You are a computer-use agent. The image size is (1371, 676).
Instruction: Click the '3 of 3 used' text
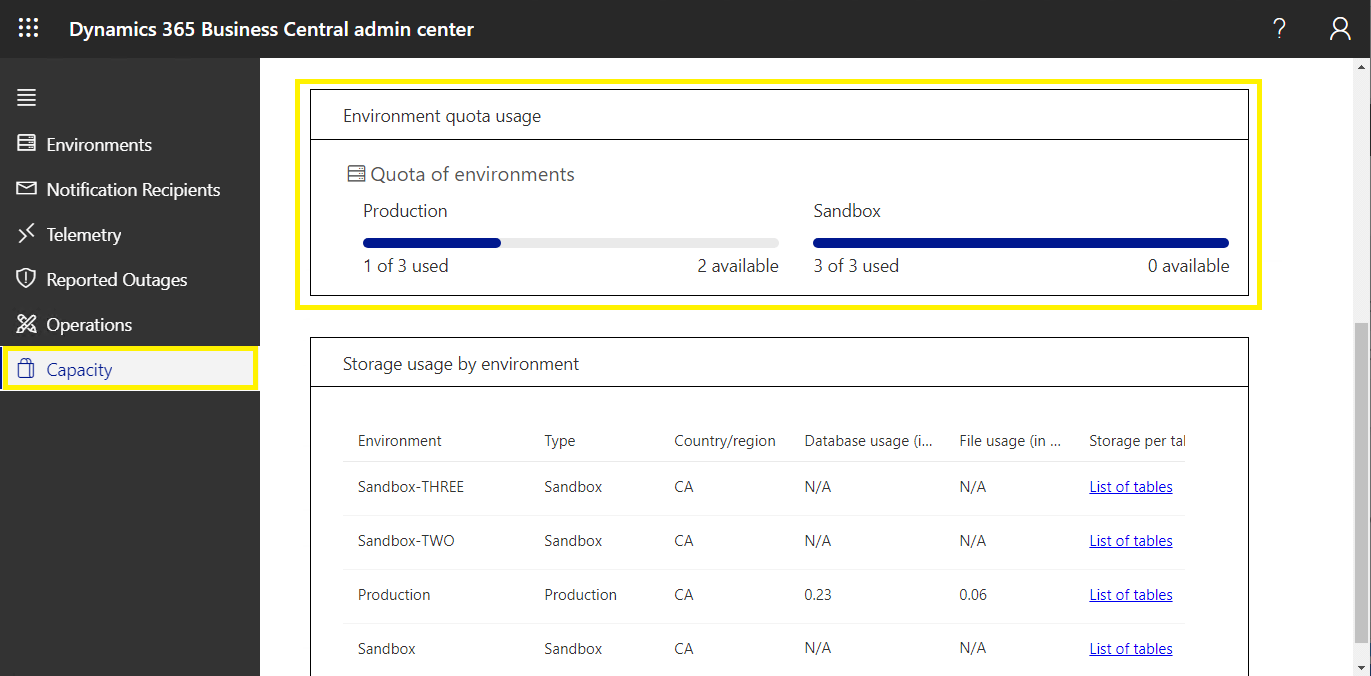tap(856, 266)
